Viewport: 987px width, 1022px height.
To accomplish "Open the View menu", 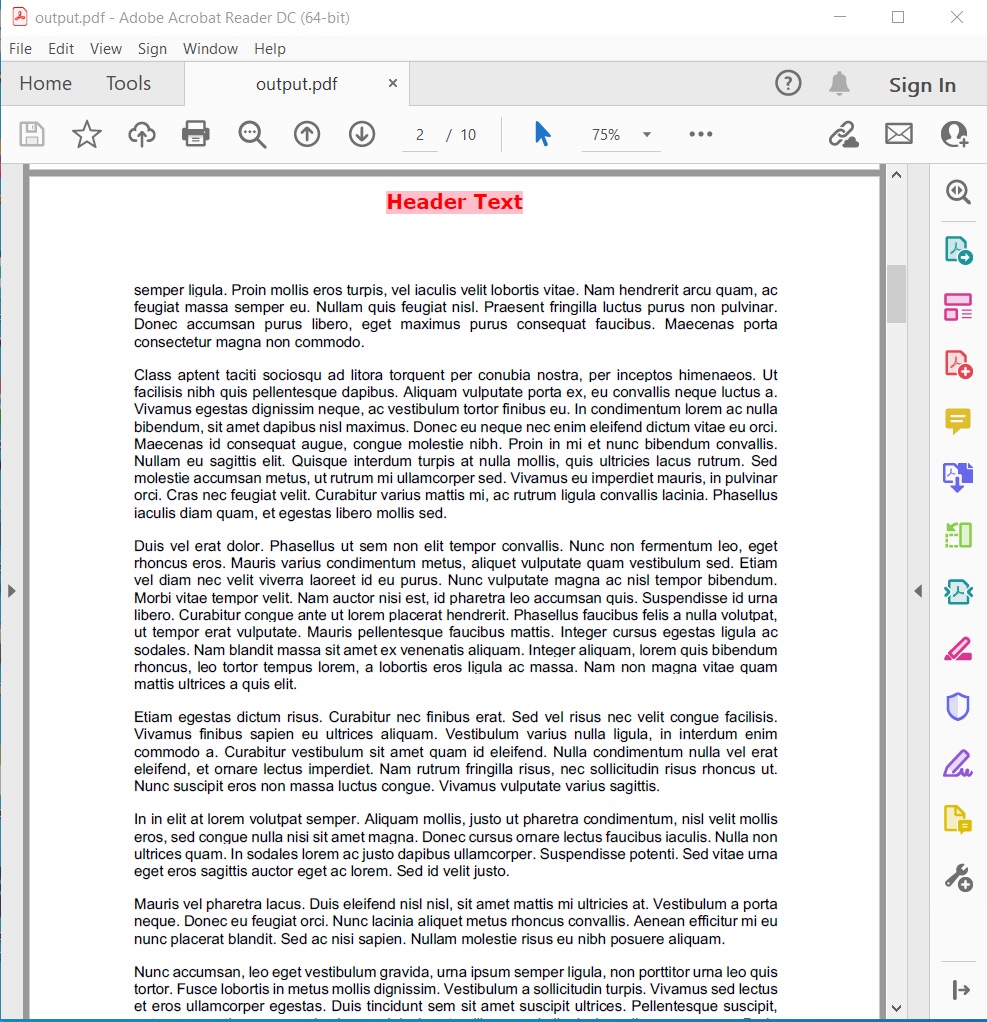I will pos(105,48).
